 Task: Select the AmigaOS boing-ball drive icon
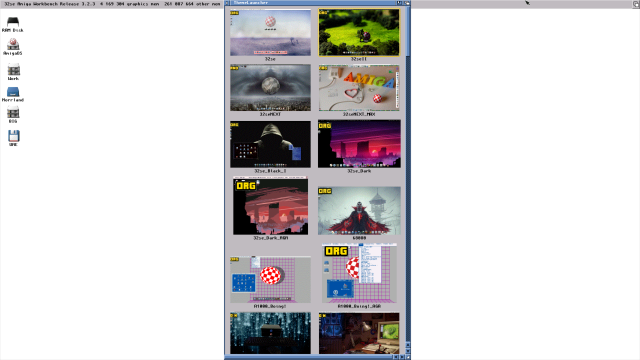pyautogui.click(x=13, y=47)
